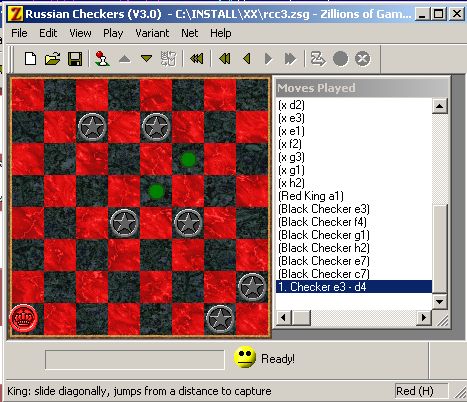
Task: Select black checker on g1
Action: click(x=220, y=319)
